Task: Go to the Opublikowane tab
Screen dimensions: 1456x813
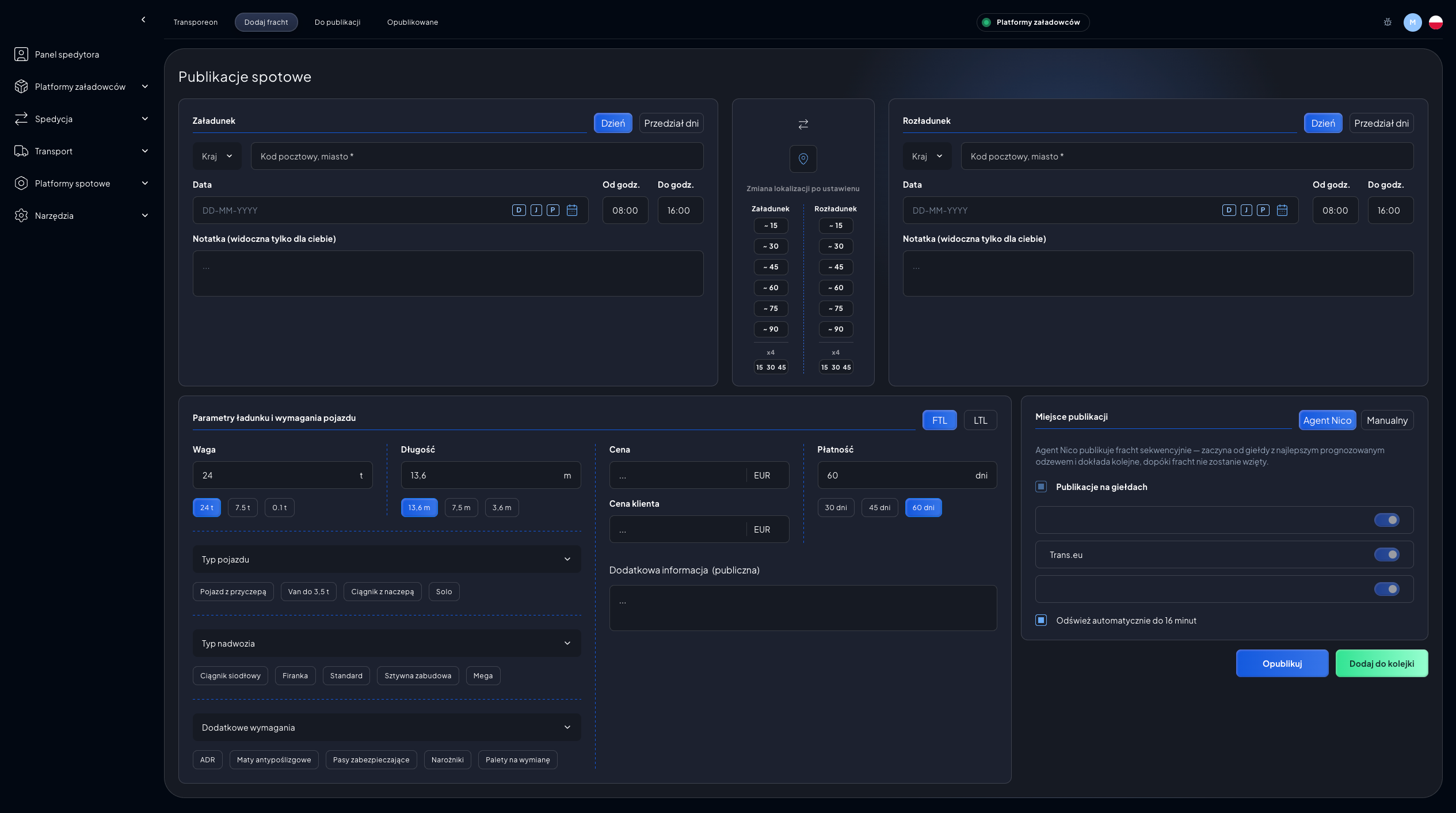Action: click(x=413, y=22)
